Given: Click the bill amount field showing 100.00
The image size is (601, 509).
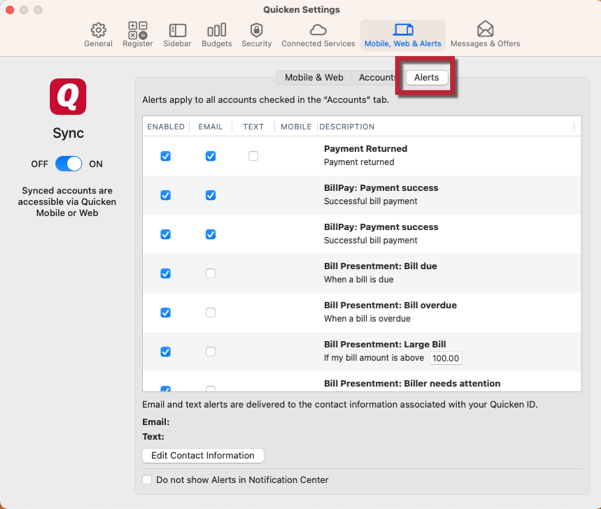Looking at the screenshot, I should (x=446, y=358).
